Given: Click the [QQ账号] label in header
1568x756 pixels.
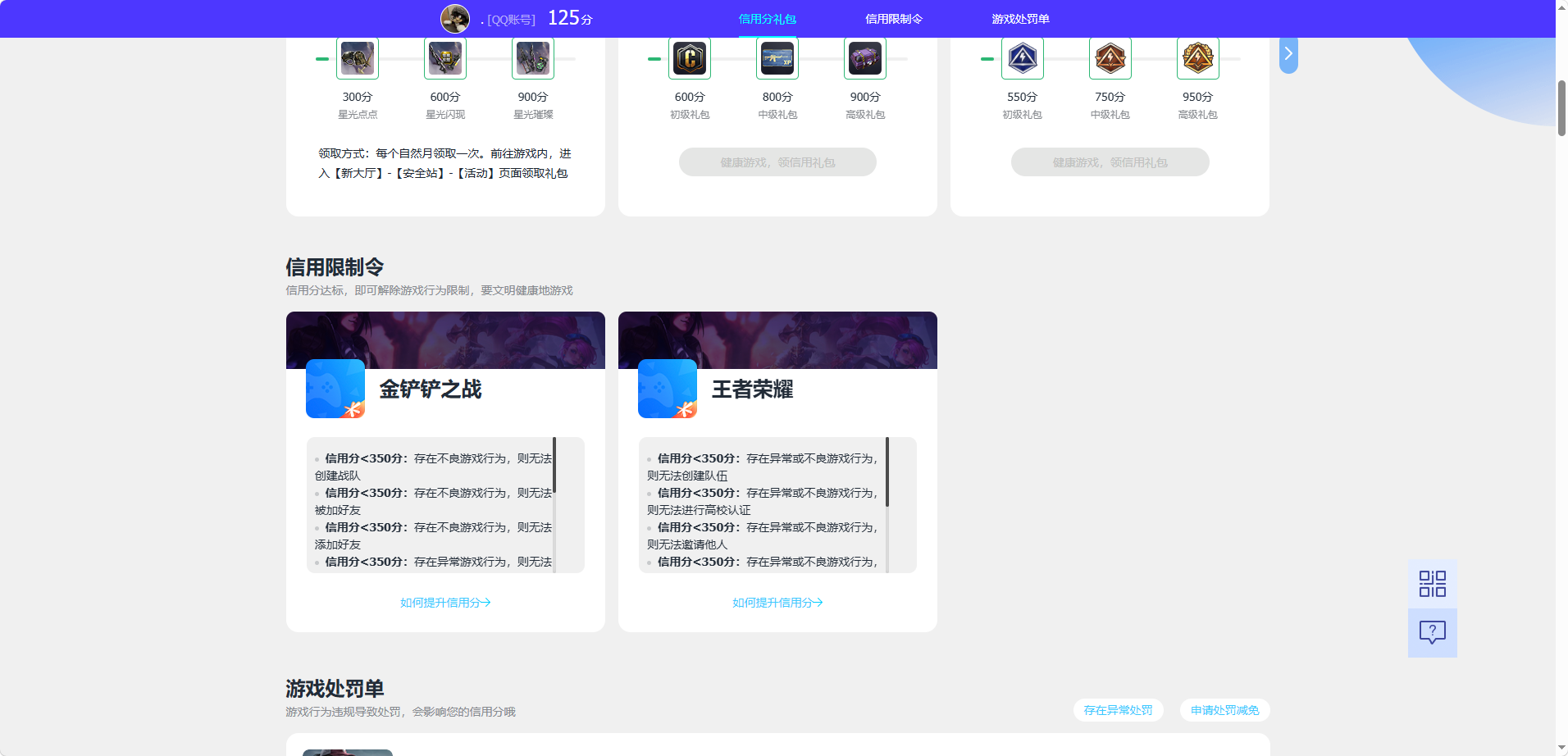Looking at the screenshot, I should coord(511,20).
